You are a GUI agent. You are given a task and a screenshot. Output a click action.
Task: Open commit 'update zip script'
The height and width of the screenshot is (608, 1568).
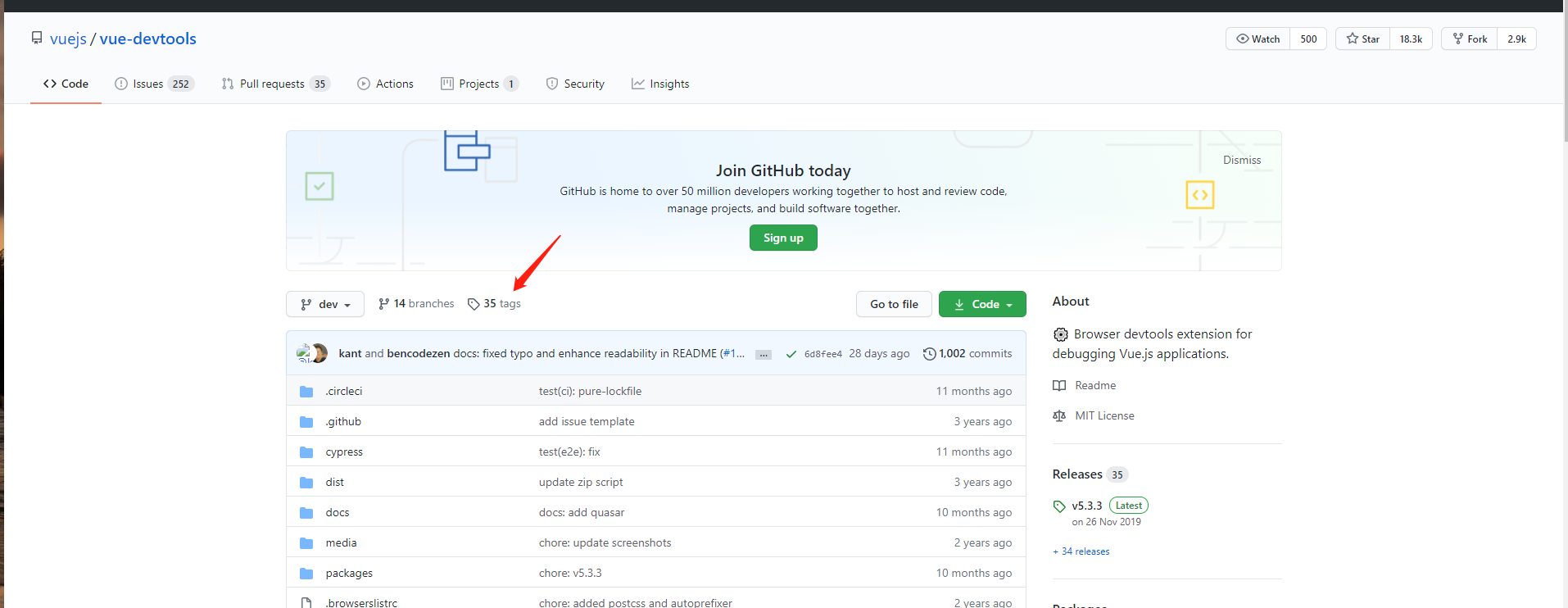pyautogui.click(x=581, y=482)
